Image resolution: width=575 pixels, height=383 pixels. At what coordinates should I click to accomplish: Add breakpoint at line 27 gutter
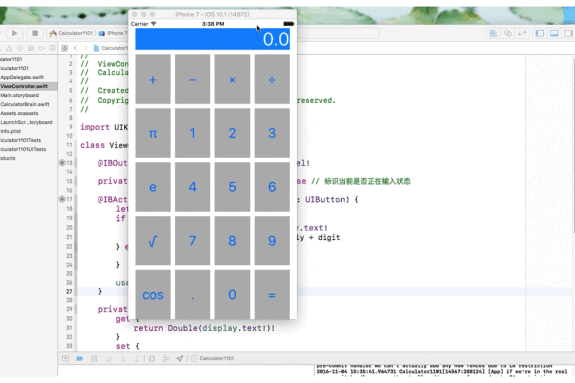pos(69,291)
